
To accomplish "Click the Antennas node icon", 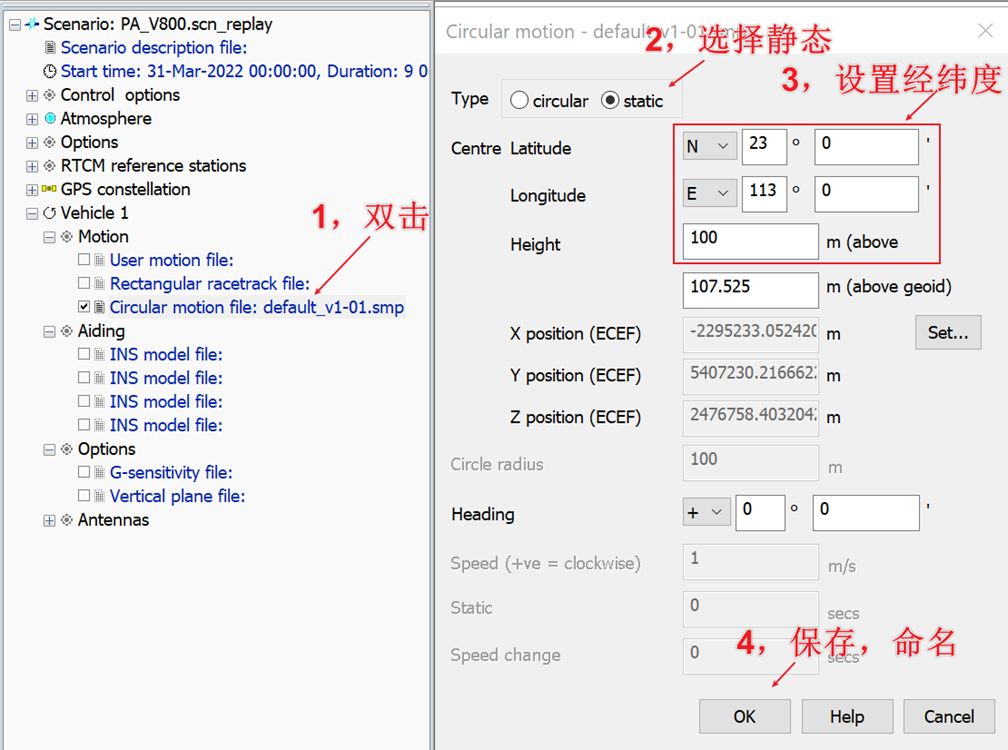I will coord(67,521).
